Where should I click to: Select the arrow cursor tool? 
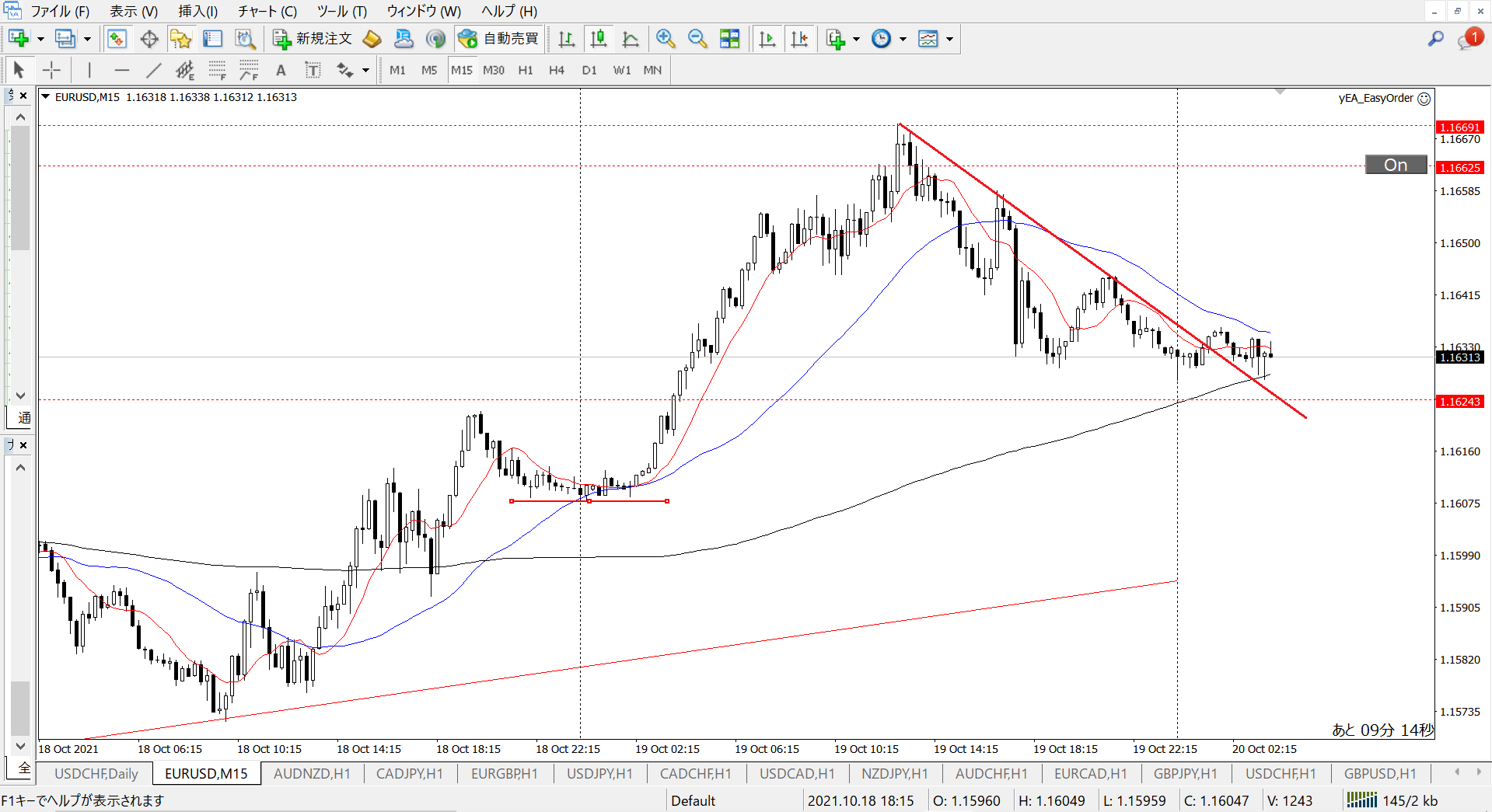coord(19,70)
